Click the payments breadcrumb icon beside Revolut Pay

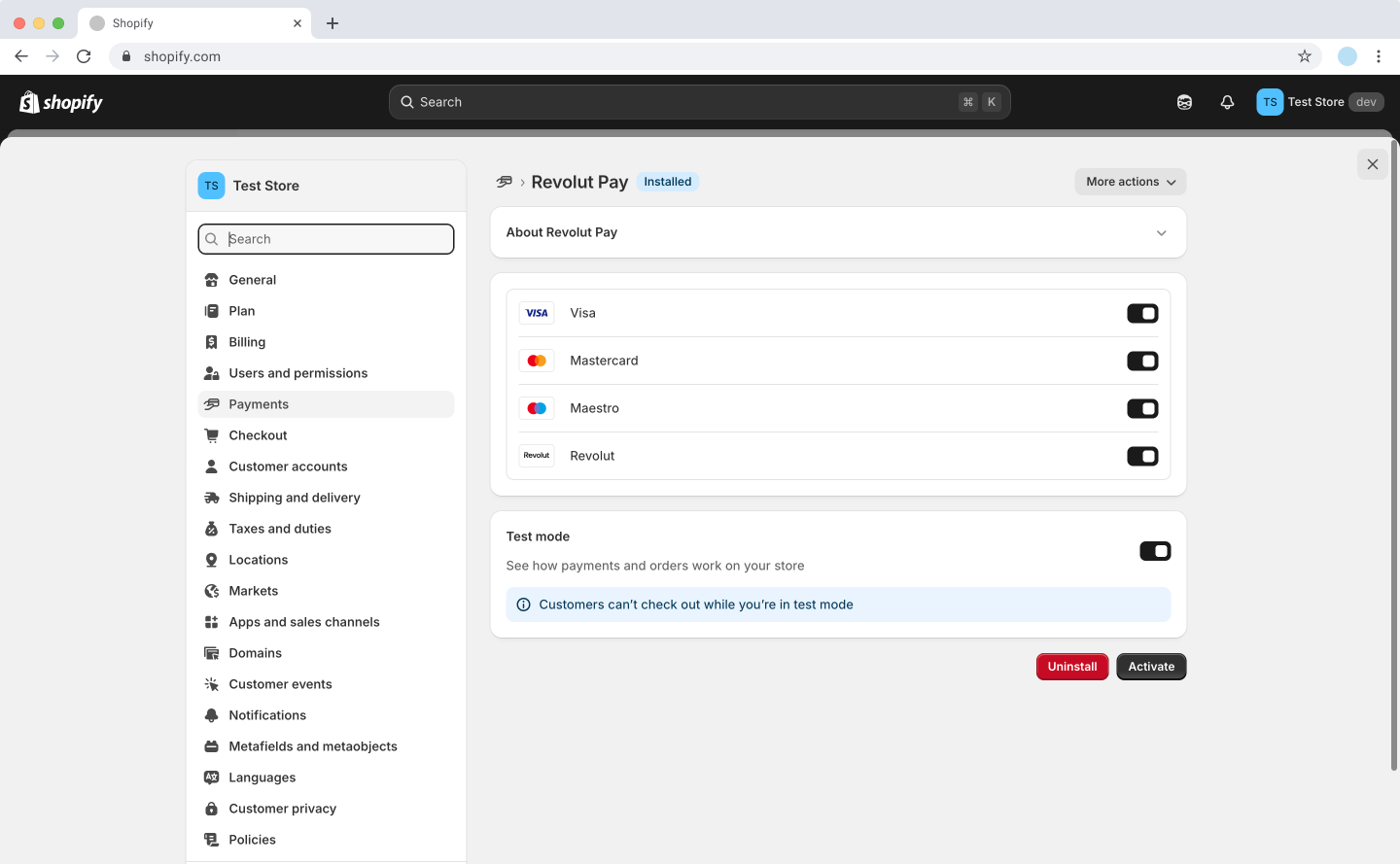(x=504, y=182)
